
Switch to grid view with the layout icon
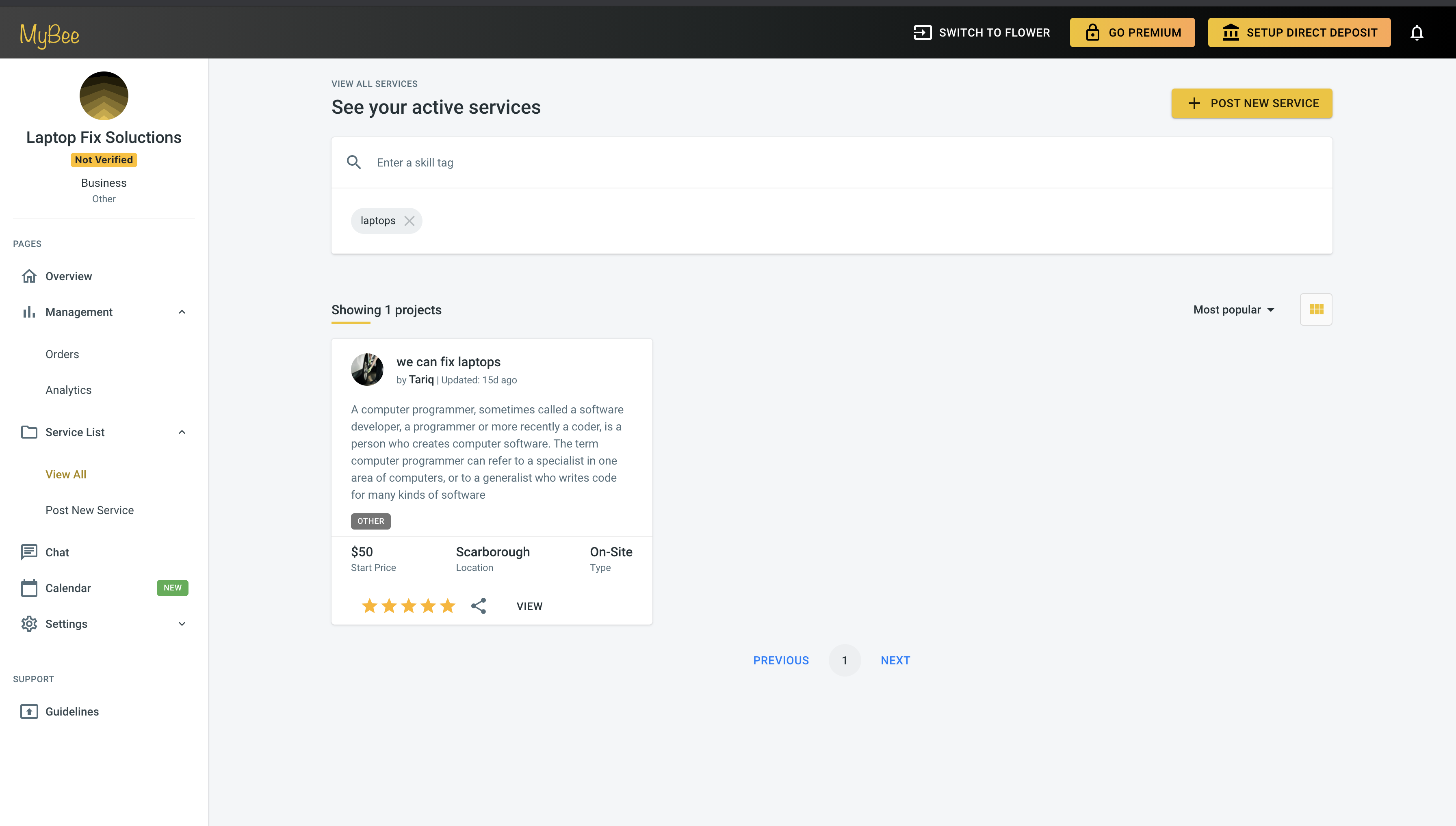(1316, 309)
